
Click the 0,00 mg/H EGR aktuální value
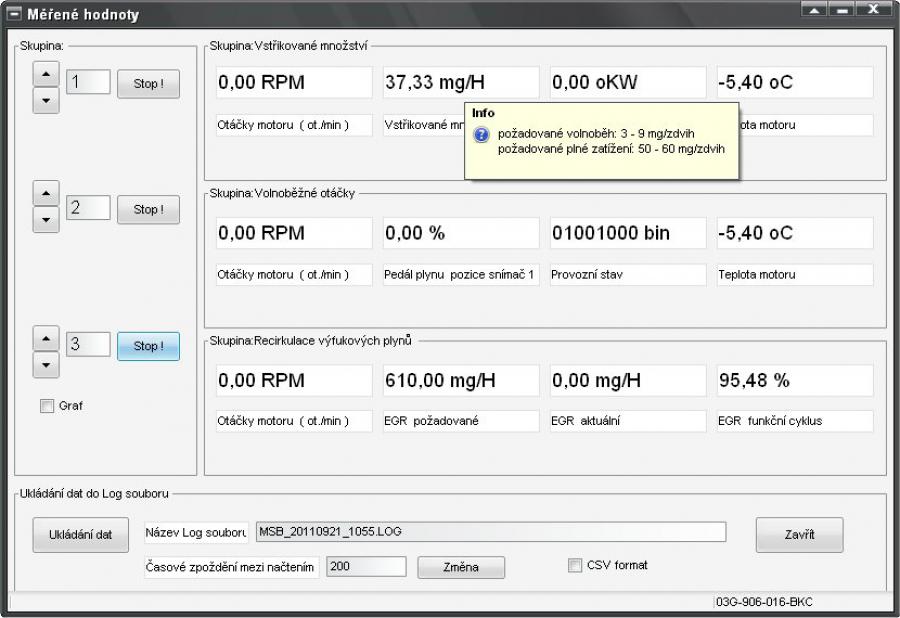[628, 380]
